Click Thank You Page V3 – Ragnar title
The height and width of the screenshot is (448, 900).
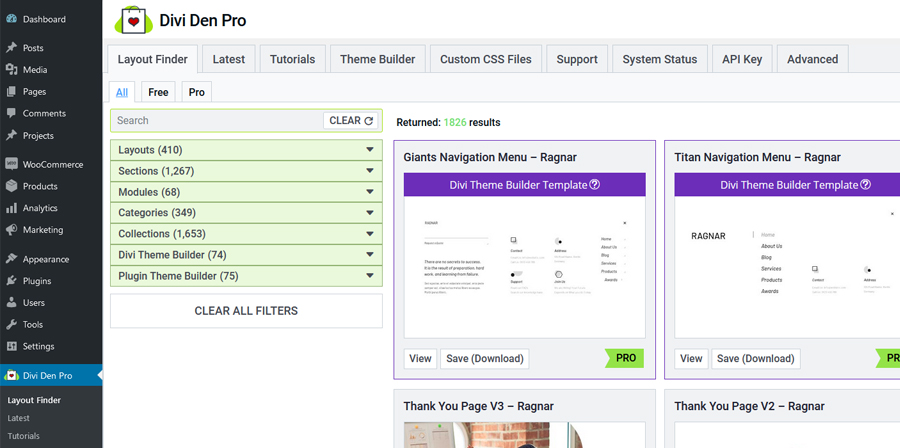(x=479, y=406)
